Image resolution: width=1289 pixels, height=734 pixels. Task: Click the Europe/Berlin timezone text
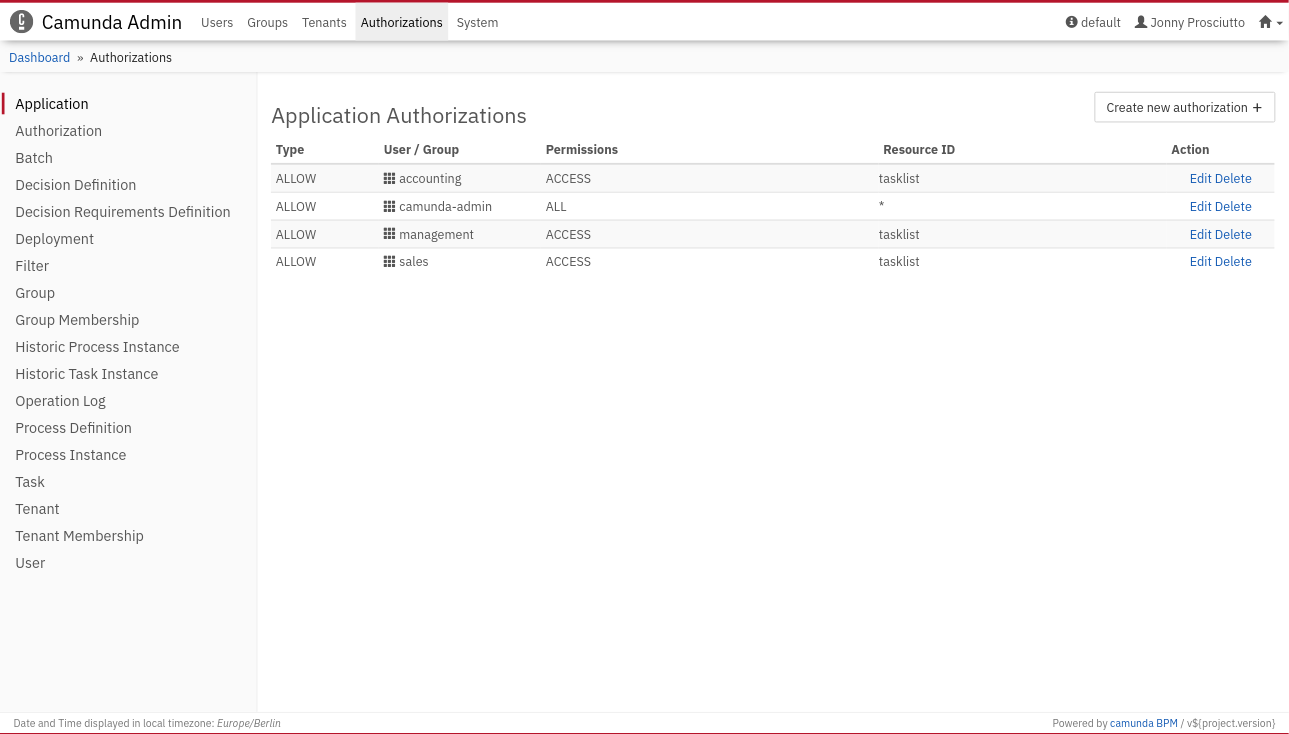pos(249,723)
